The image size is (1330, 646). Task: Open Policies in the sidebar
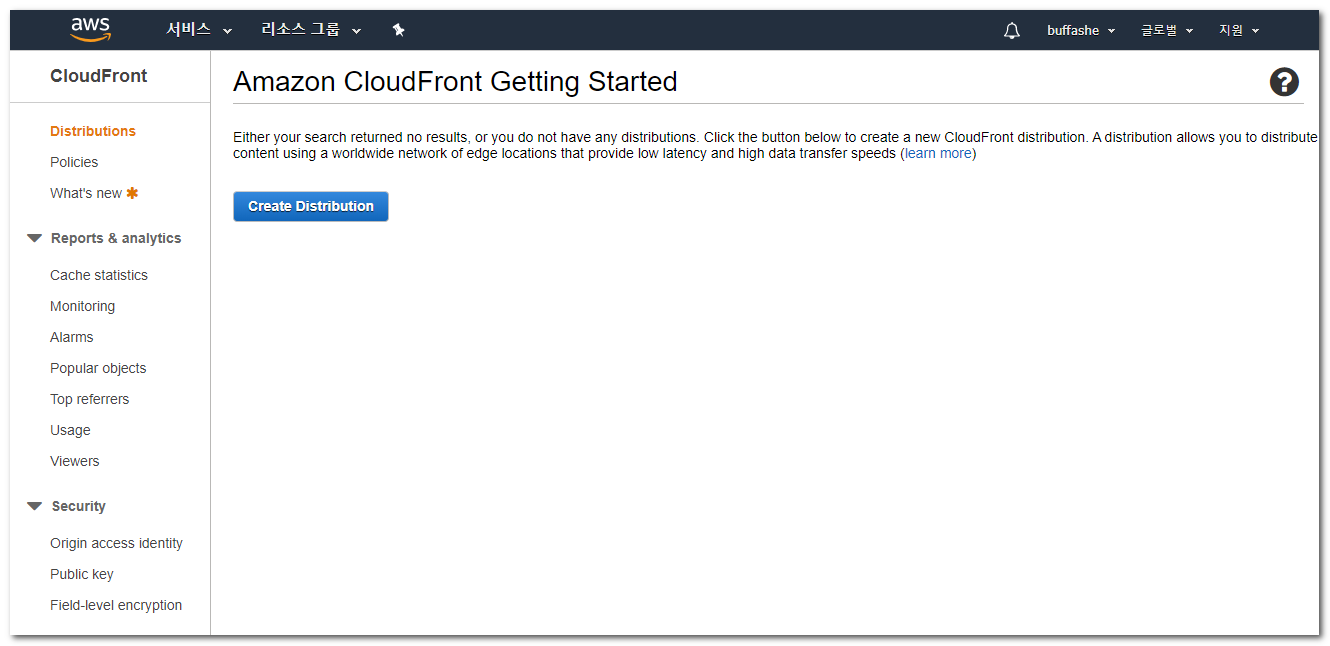tap(74, 162)
